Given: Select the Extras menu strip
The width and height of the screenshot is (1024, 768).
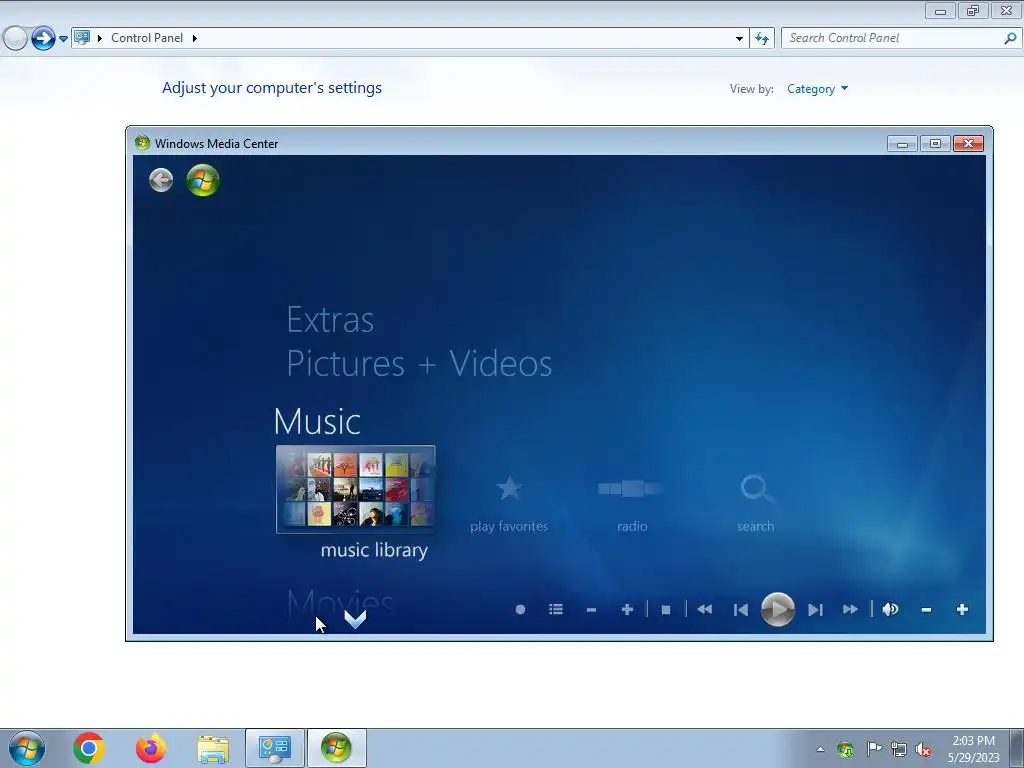Looking at the screenshot, I should [x=330, y=320].
